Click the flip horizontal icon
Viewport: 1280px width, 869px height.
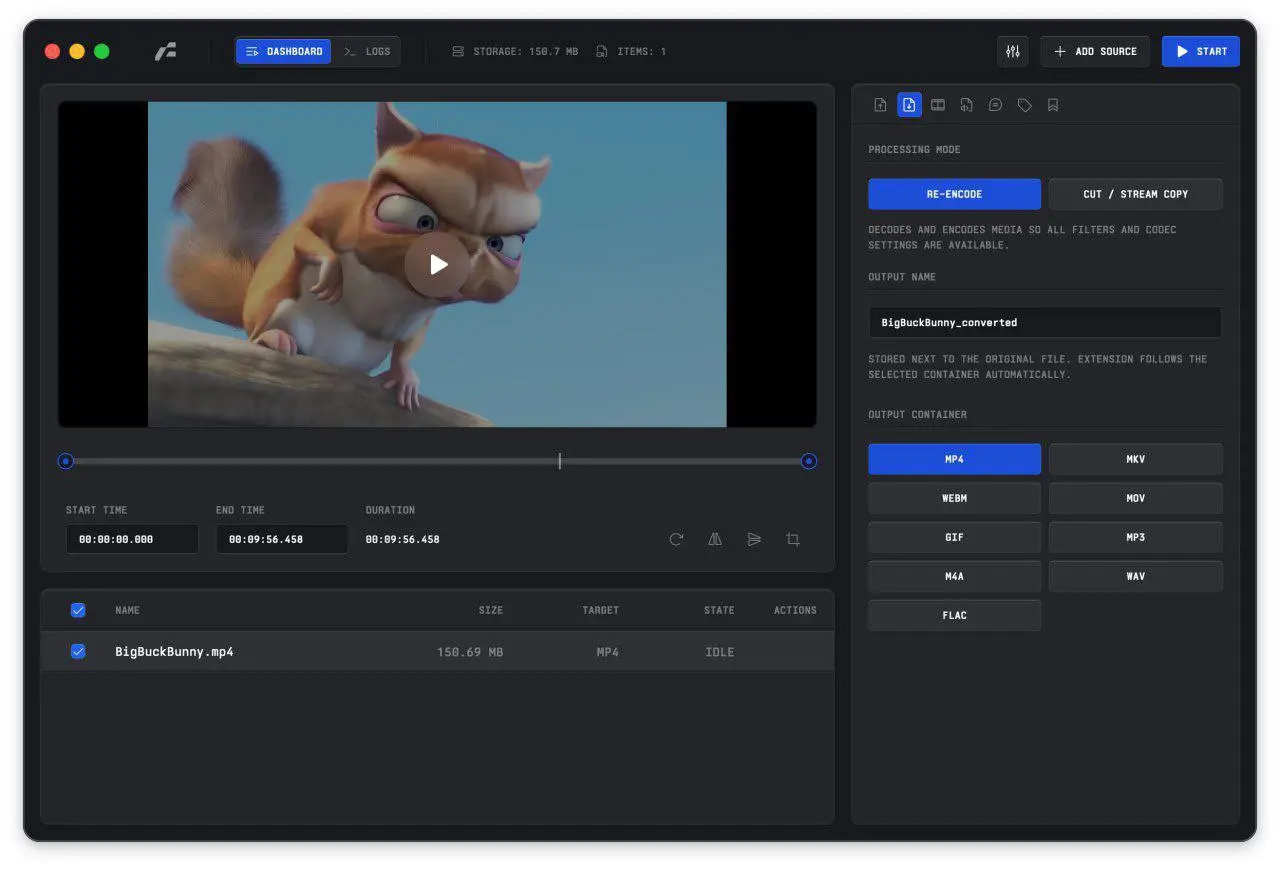point(715,539)
